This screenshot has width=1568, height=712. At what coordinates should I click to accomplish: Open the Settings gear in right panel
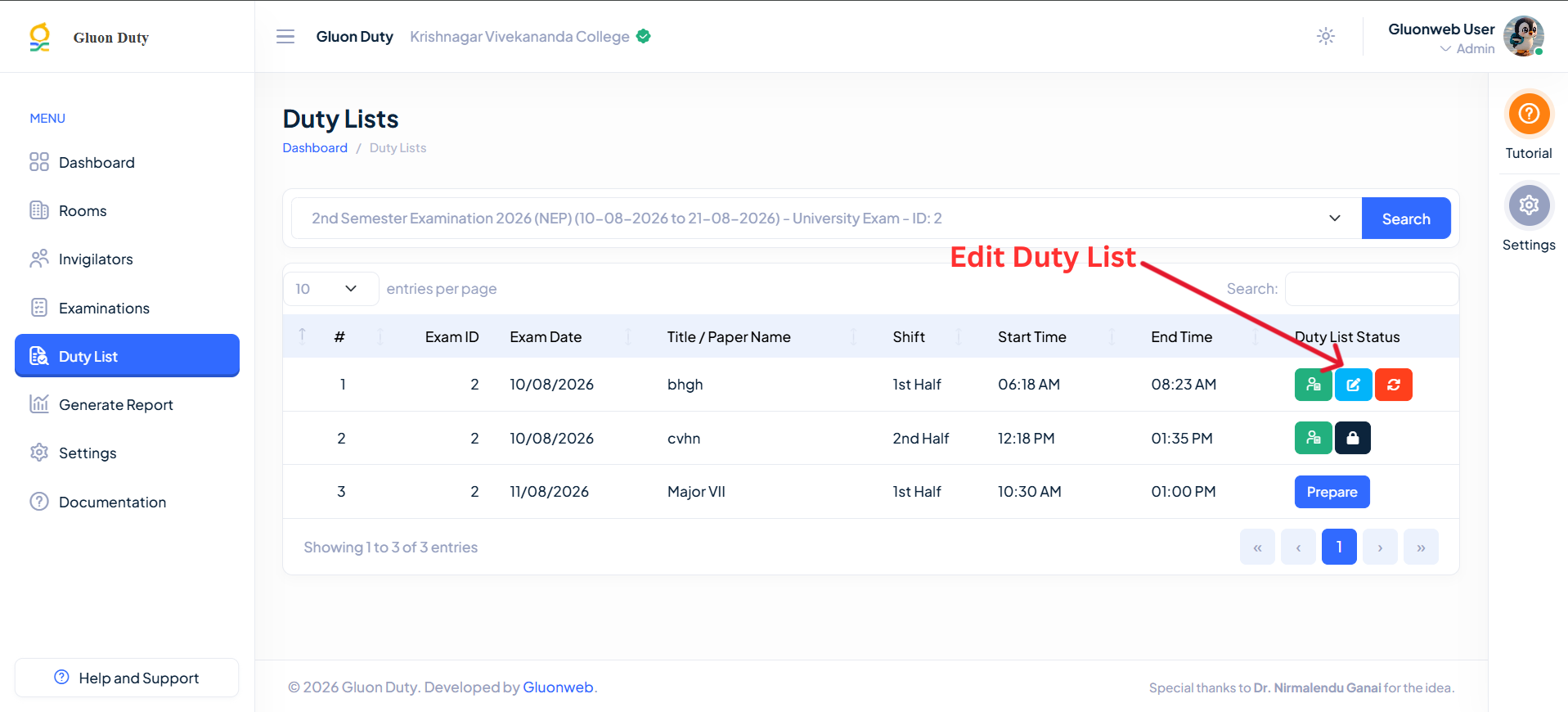[1529, 205]
